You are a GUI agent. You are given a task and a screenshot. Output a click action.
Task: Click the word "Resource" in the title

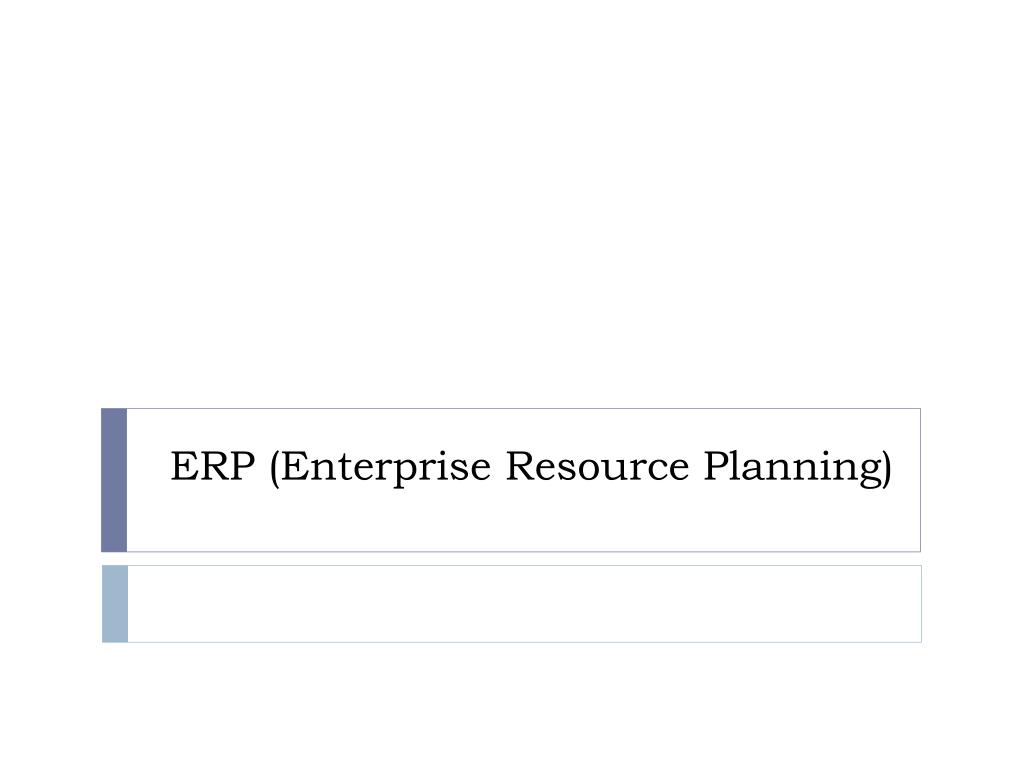pos(597,466)
